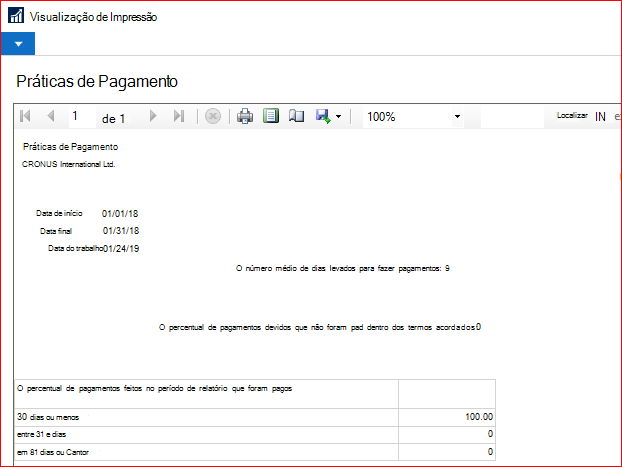Select the work date 01/24/19

coord(121,249)
